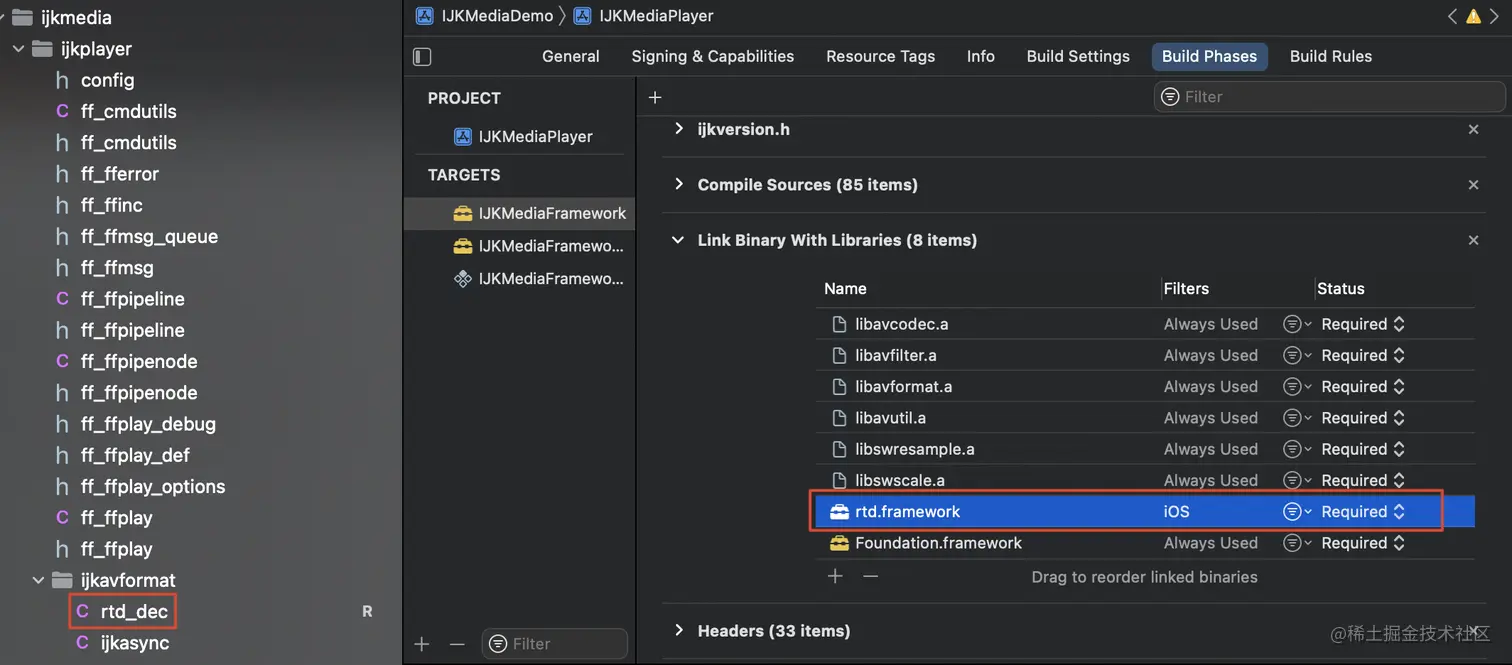Go to previous issue with left chevron

click(1452, 16)
